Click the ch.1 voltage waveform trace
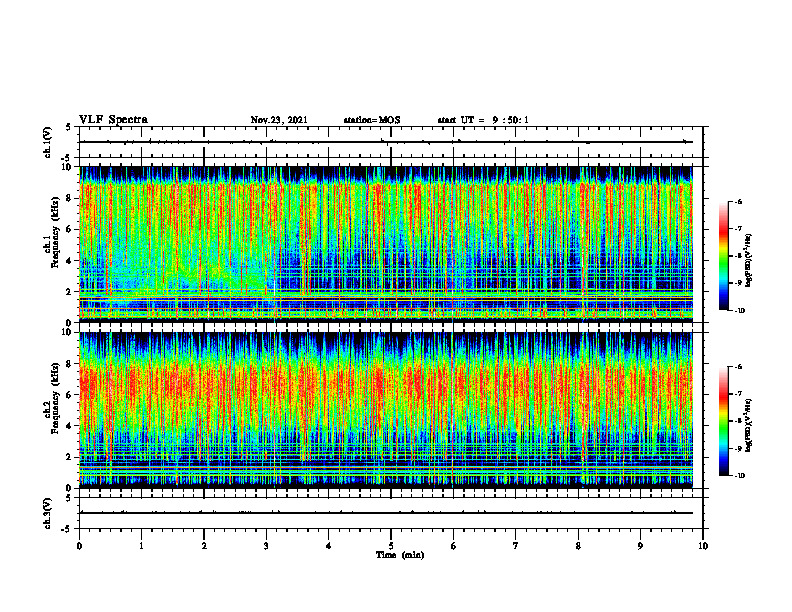This screenshot has width=792, height=612. [x=386, y=142]
